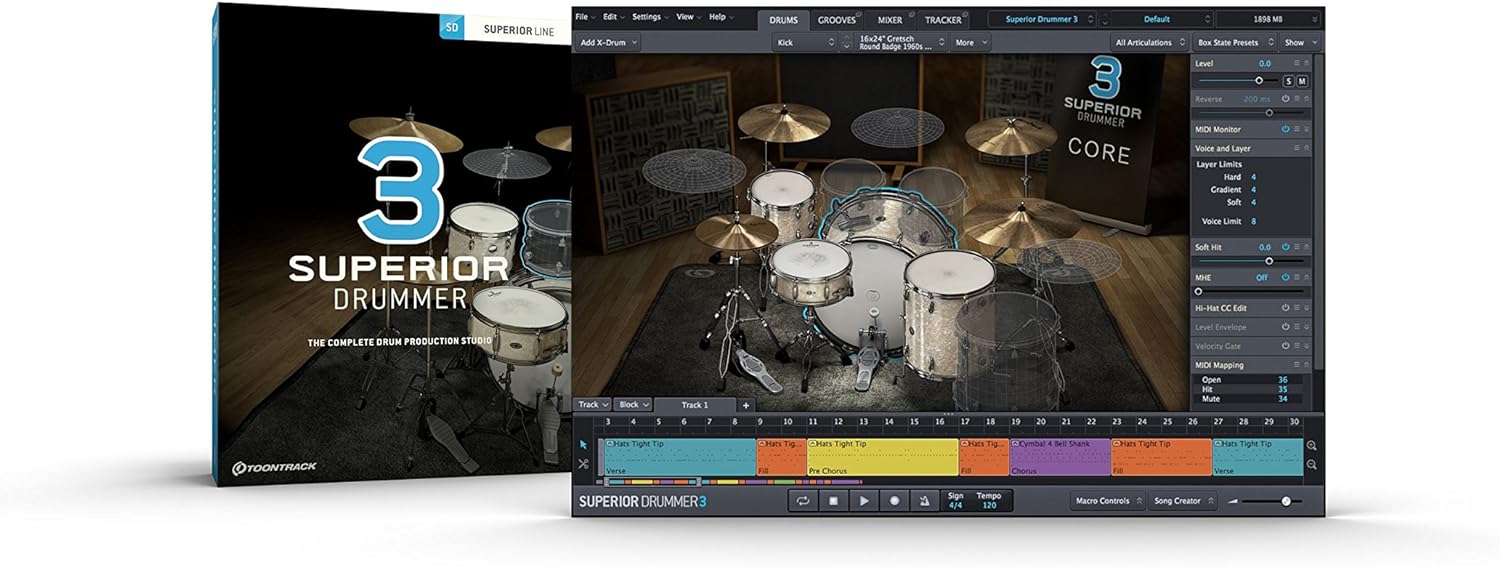Viewport: 1500px width, 567px height.
Task: Select the Track 1 tab
Action: (x=695, y=405)
